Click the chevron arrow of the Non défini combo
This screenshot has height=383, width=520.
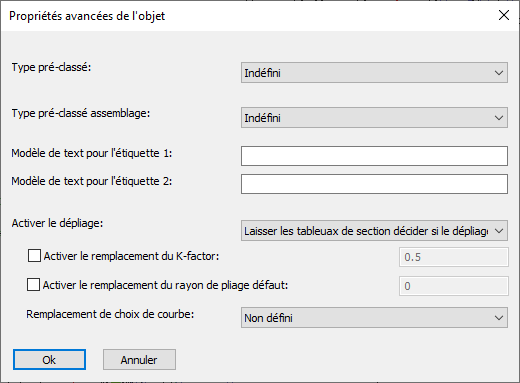pos(499,318)
